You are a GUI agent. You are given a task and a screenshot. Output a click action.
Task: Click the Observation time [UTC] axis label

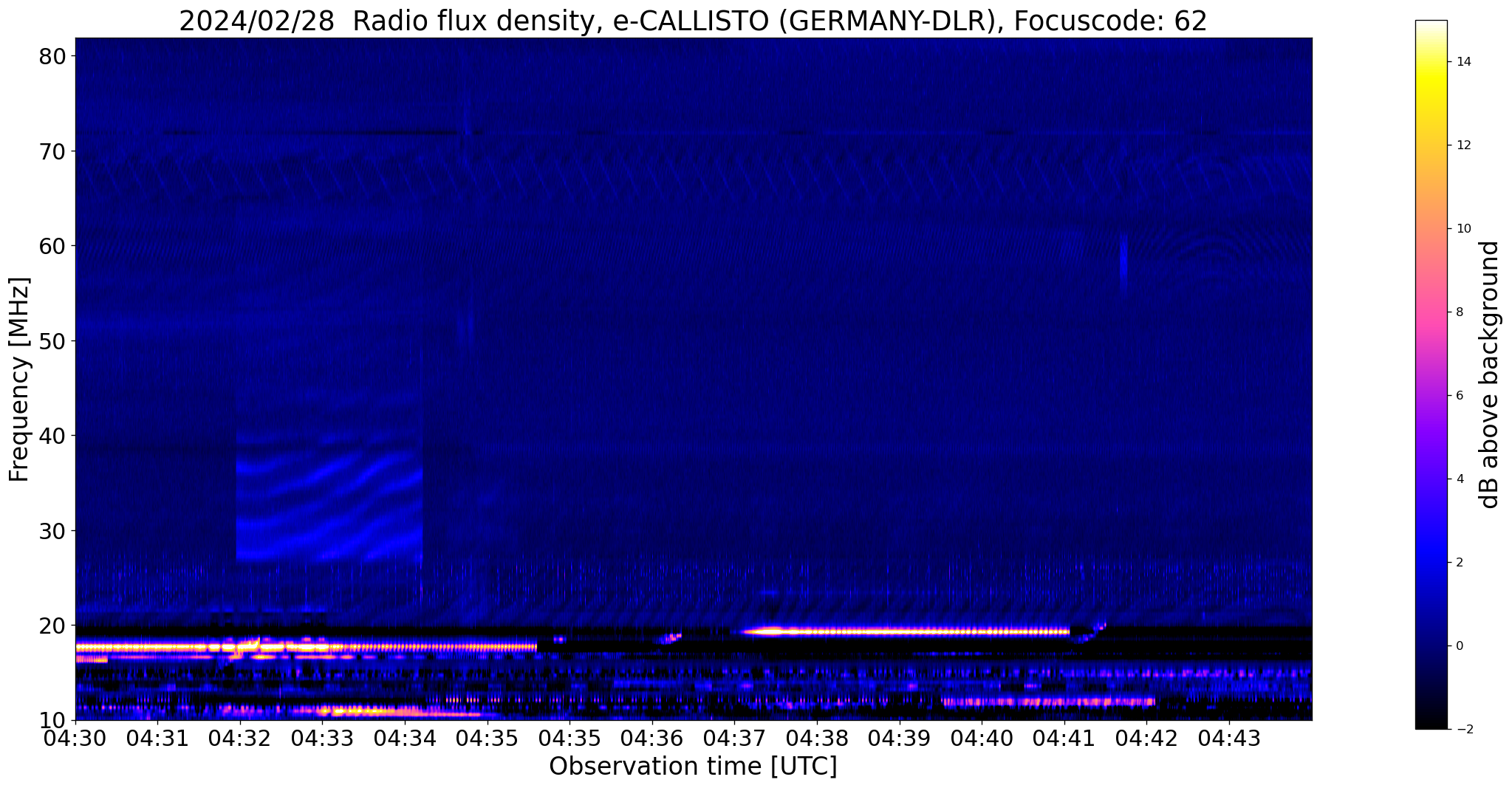[693, 766]
